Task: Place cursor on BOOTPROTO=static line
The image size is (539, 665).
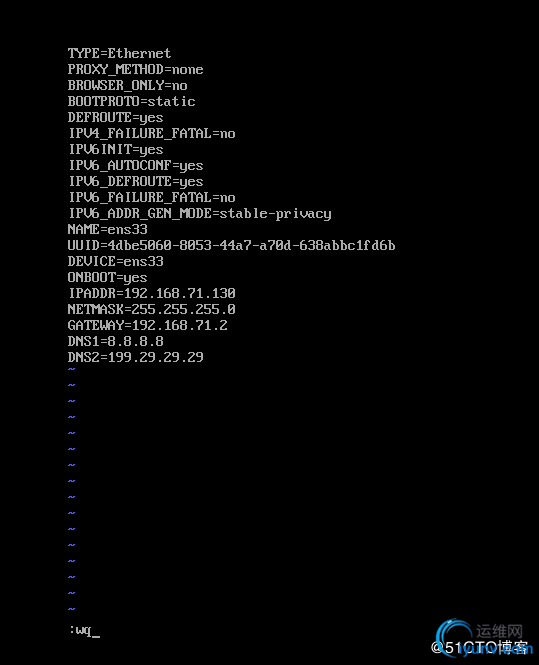Action: pos(131,101)
